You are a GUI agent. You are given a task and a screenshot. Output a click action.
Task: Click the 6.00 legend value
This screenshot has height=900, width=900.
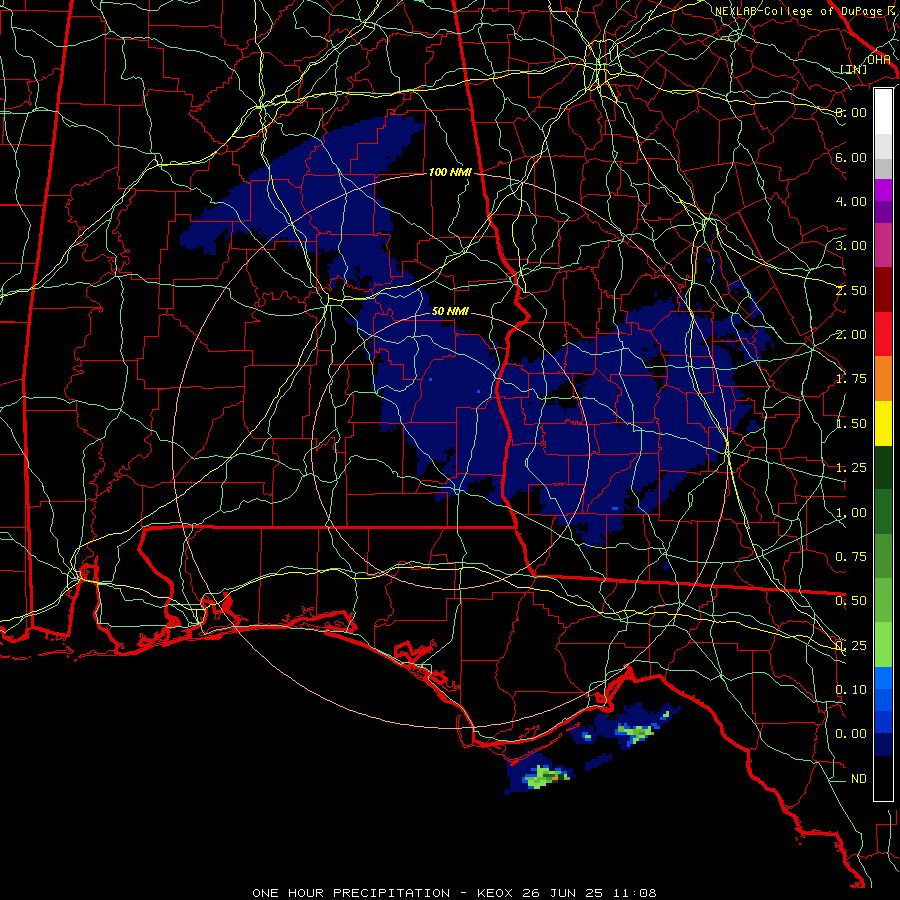[x=851, y=157]
